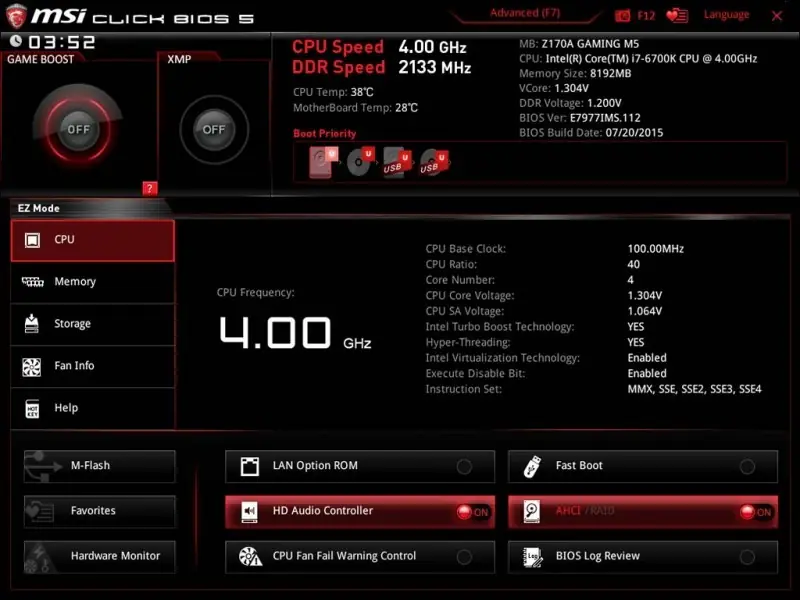Image resolution: width=800 pixels, height=600 pixels.
Task: Open Hardware Monitor
Action: point(99,557)
